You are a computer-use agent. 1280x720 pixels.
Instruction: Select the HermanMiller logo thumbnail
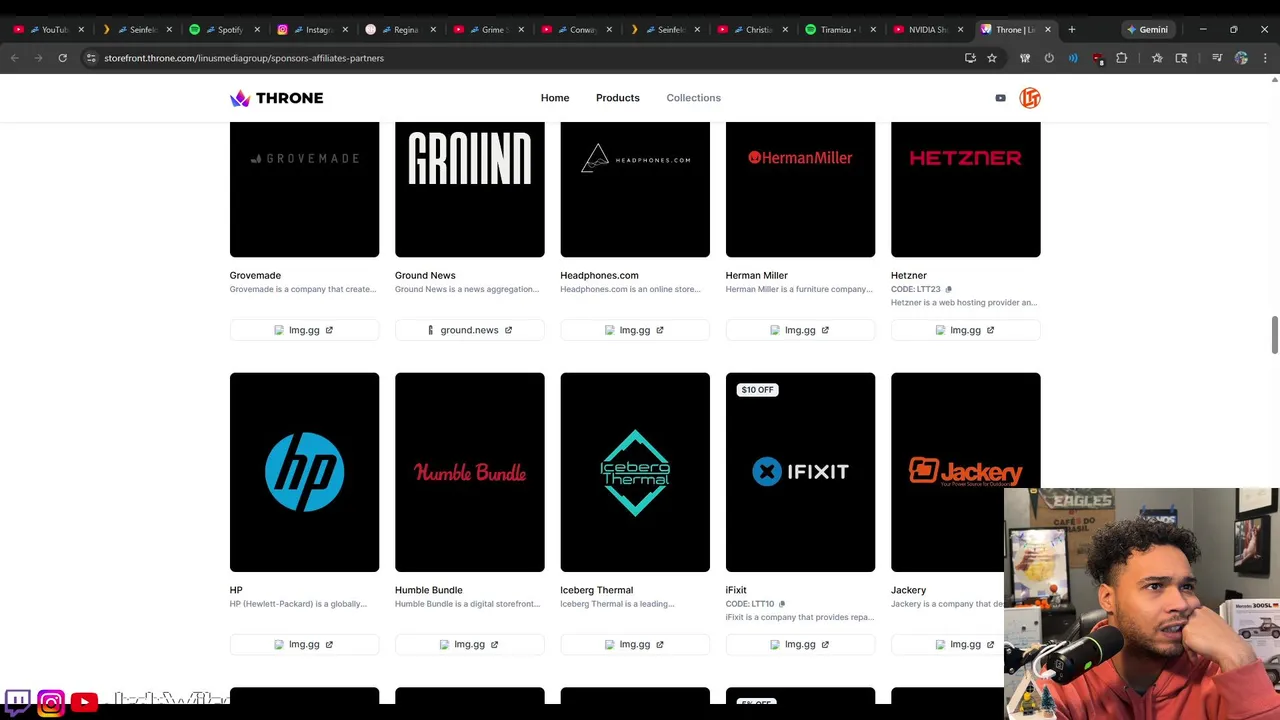pyautogui.click(x=800, y=190)
